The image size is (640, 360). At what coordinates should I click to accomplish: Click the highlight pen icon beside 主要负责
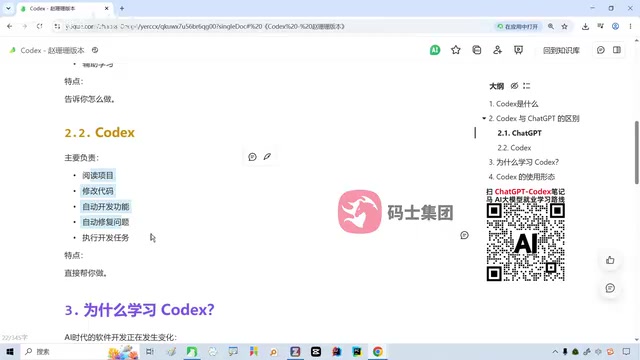pos(267,156)
